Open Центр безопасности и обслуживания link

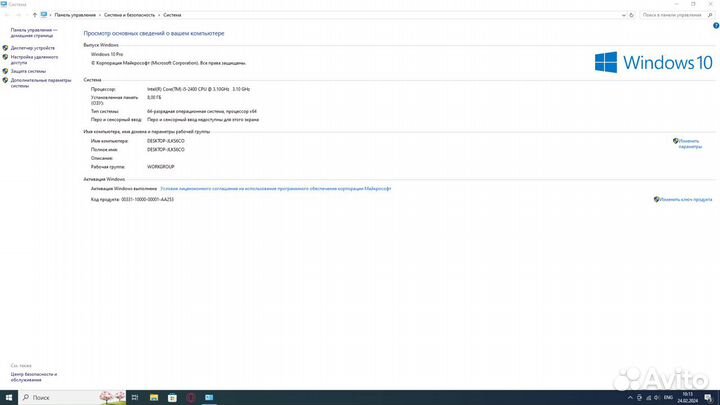[x=30, y=377]
